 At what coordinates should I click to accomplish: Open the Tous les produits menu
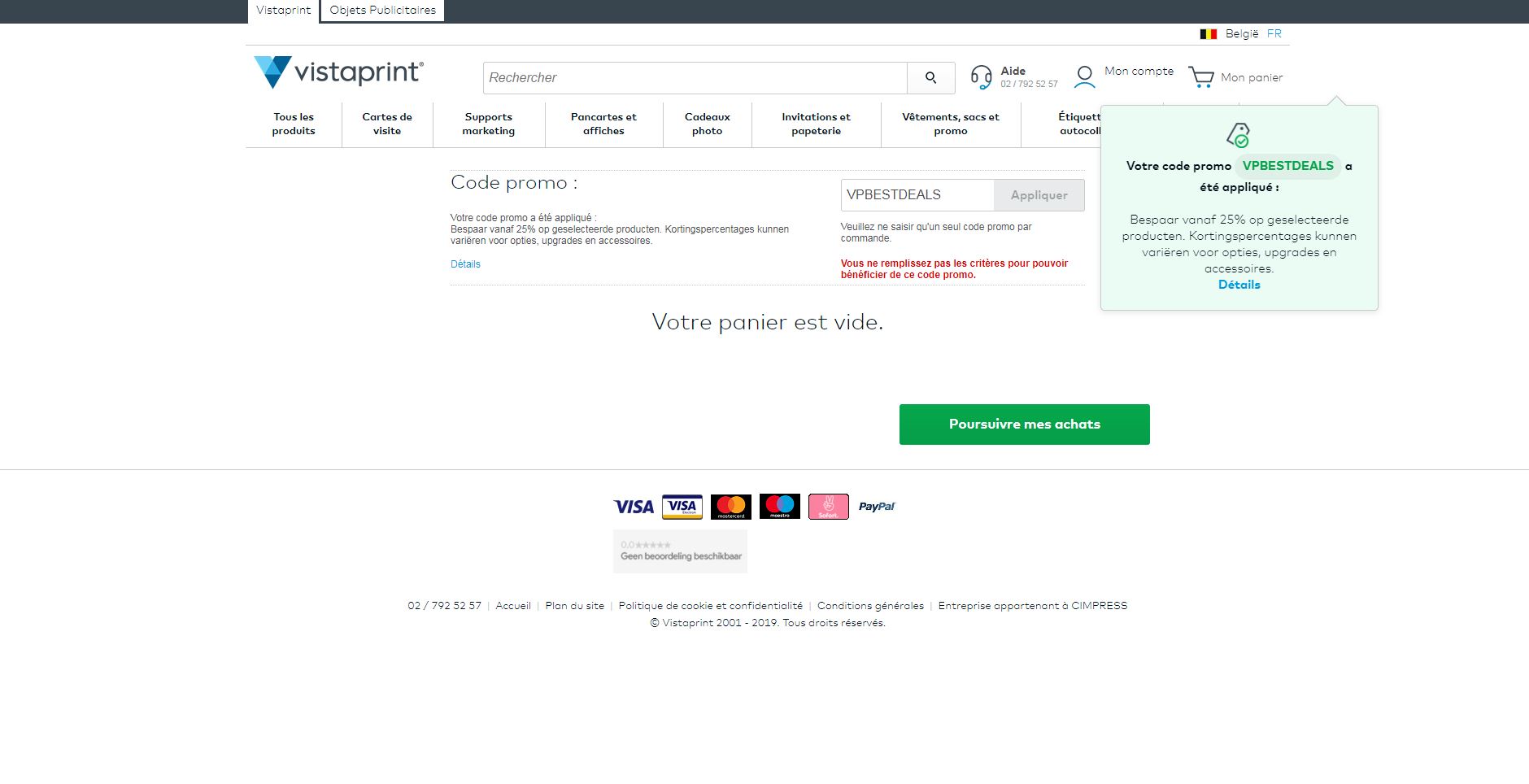[294, 124]
